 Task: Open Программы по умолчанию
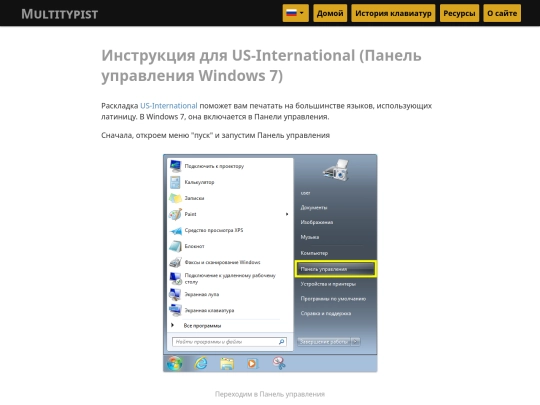tap(333, 299)
